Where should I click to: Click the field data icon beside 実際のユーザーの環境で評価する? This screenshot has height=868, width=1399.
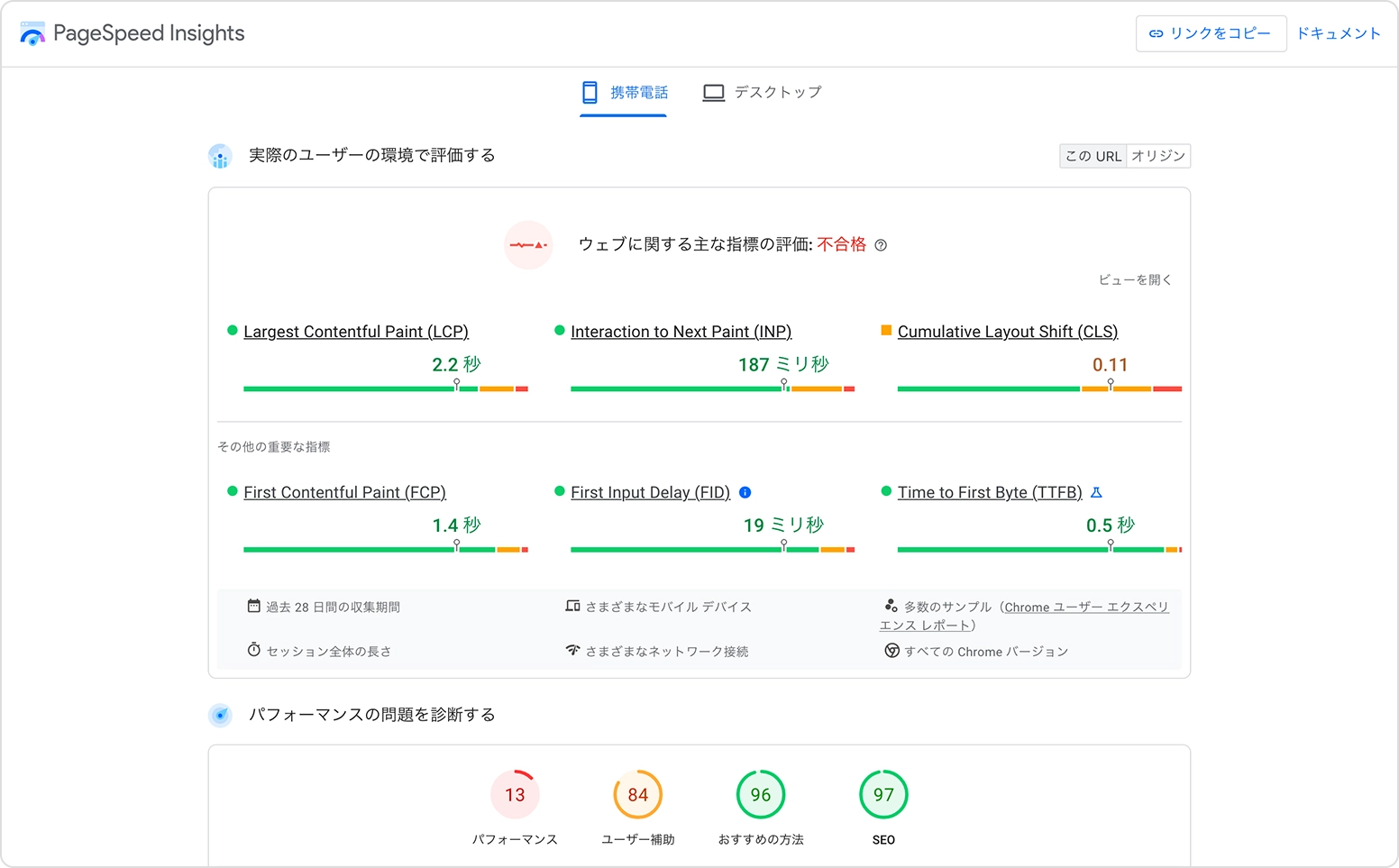pyautogui.click(x=220, y=156)
